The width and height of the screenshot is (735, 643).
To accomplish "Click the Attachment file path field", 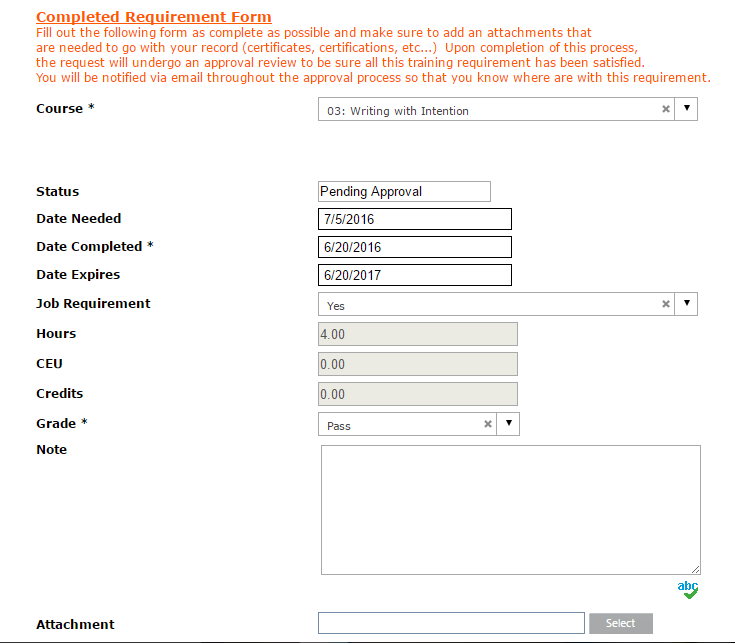I will 451,623.
